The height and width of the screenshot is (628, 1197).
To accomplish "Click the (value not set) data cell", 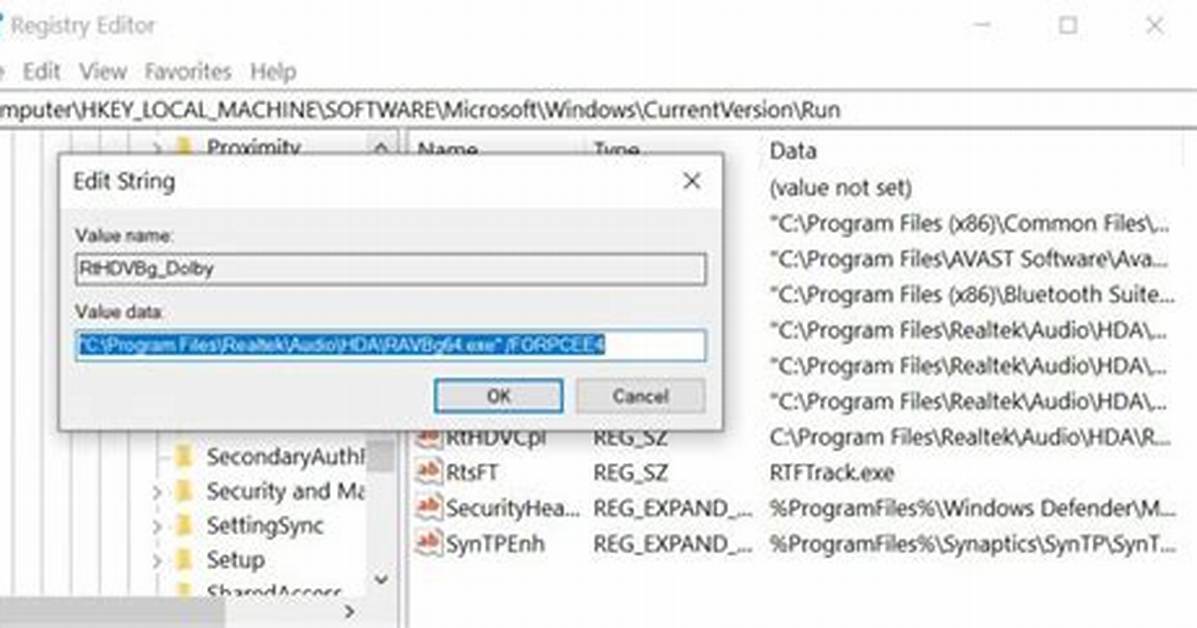I will click(840, 188).
